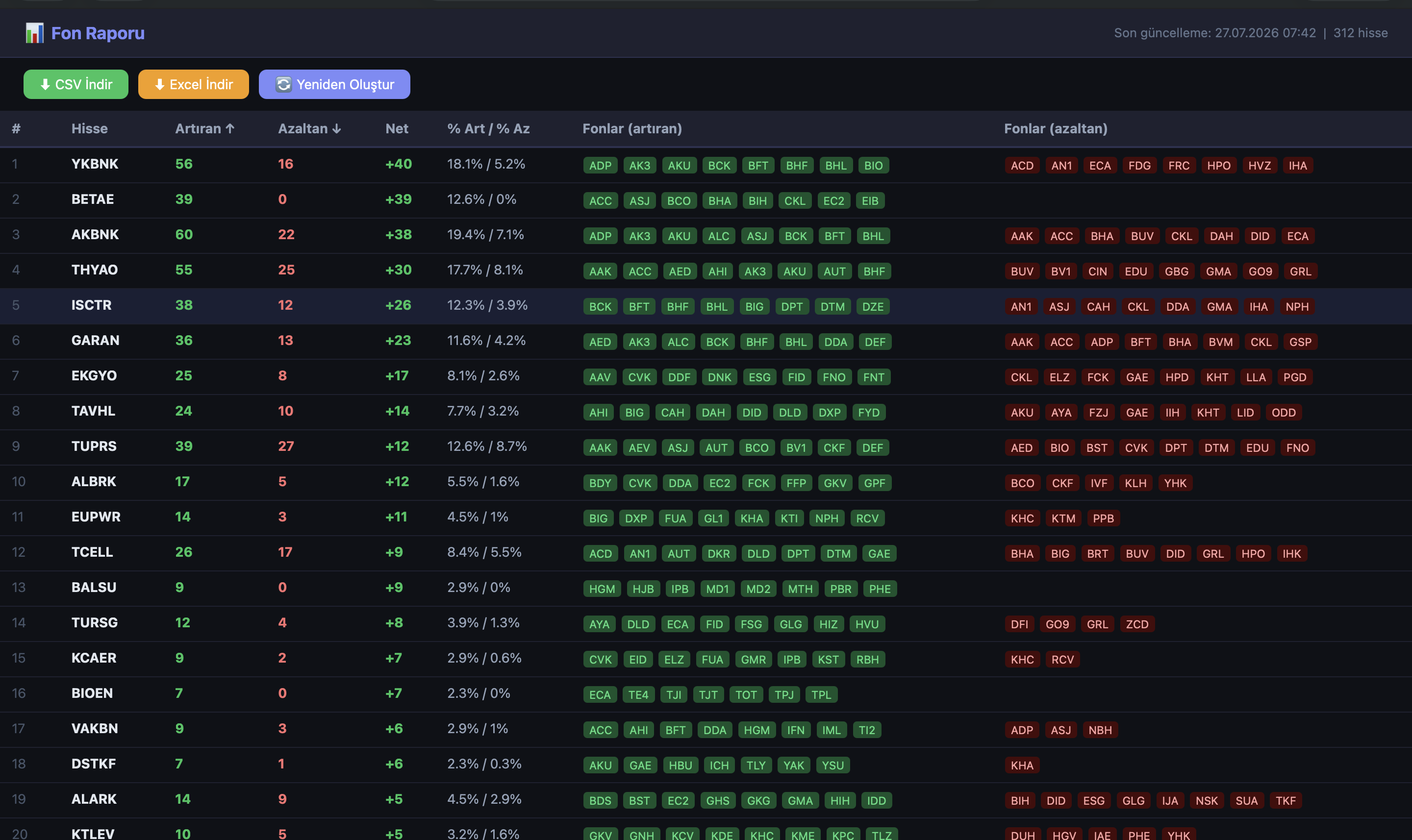
Task: Click the refresh icon on Yeniden Oluştur
Action: (284, 84)
